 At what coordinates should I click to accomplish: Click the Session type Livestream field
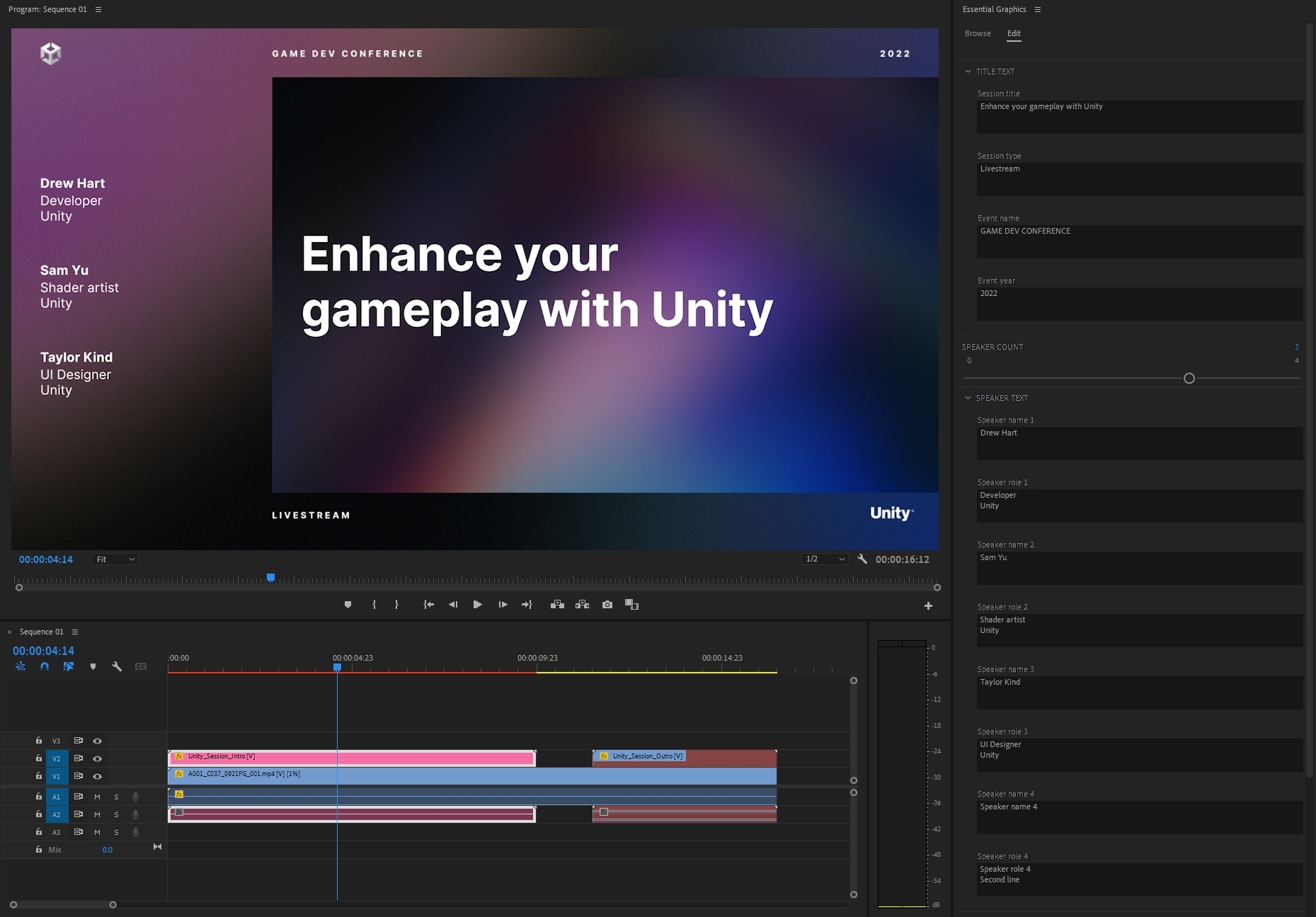1140,178
